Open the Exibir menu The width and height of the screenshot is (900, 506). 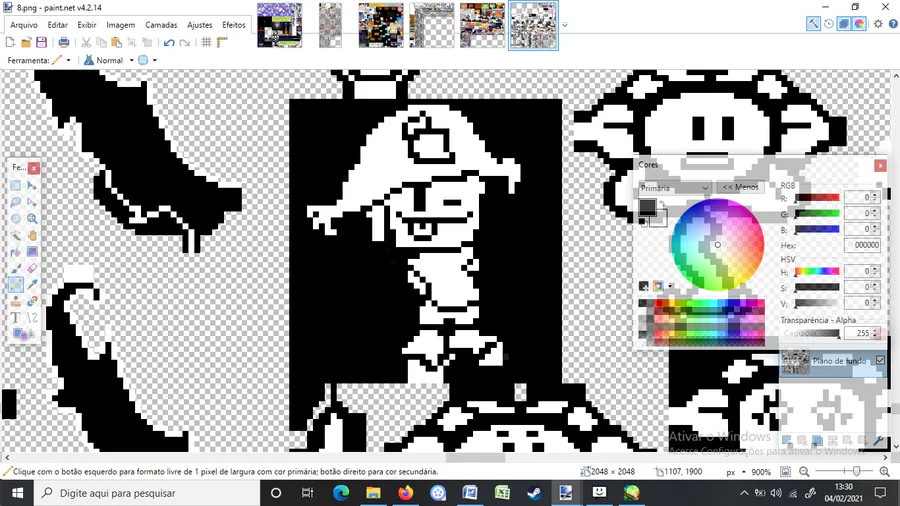point(87,25)
